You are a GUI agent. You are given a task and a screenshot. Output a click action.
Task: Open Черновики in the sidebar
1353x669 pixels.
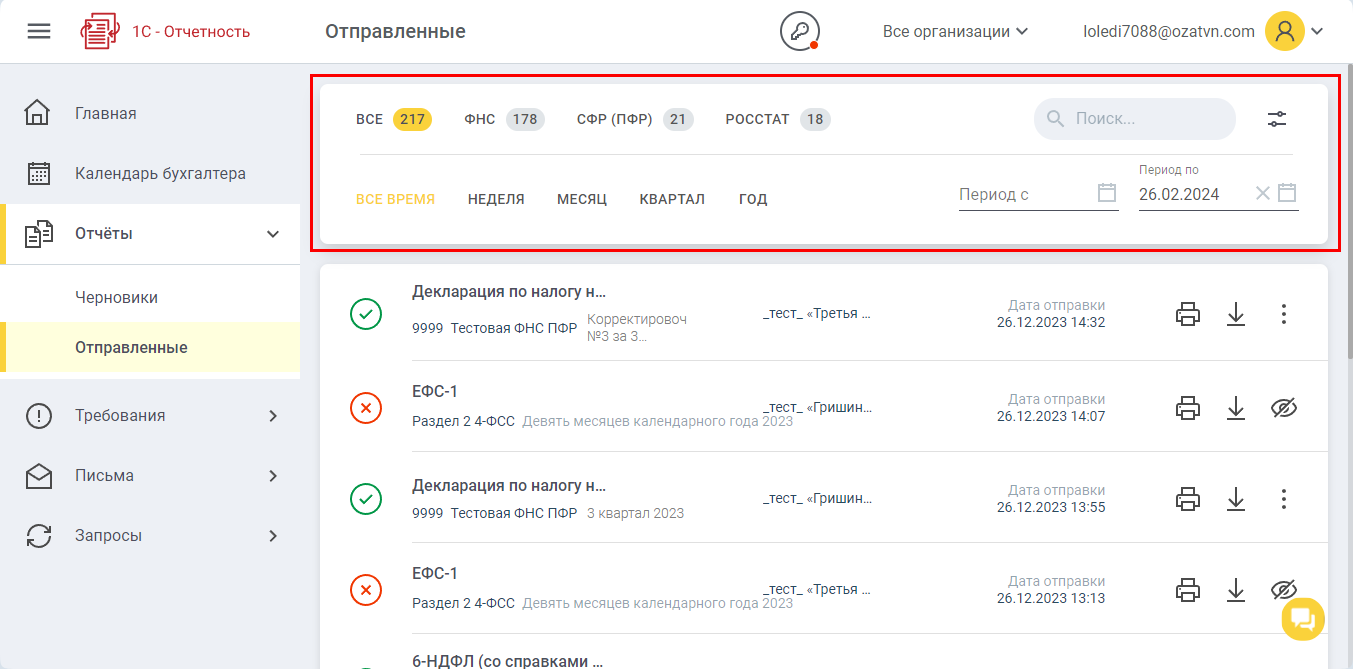(x=116, y=297)
